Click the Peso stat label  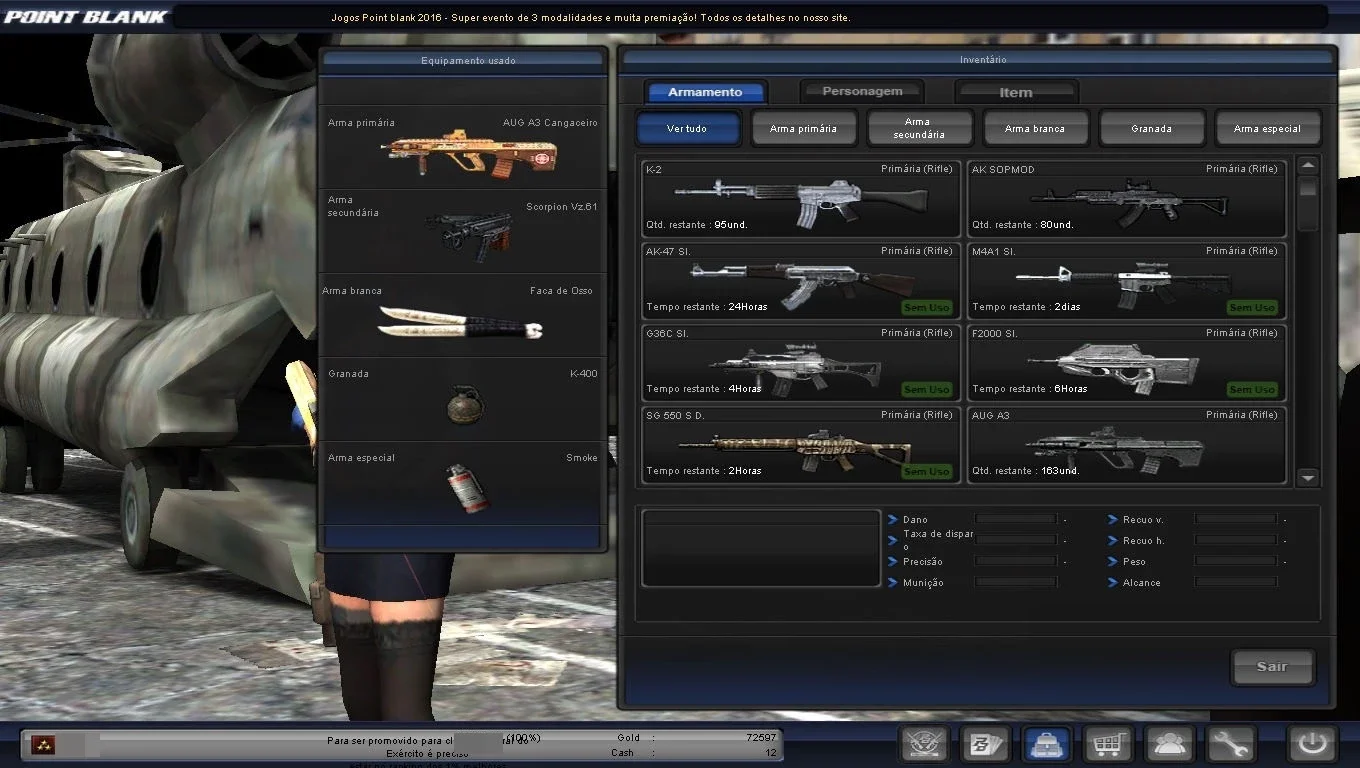[x=1134, y=562]
